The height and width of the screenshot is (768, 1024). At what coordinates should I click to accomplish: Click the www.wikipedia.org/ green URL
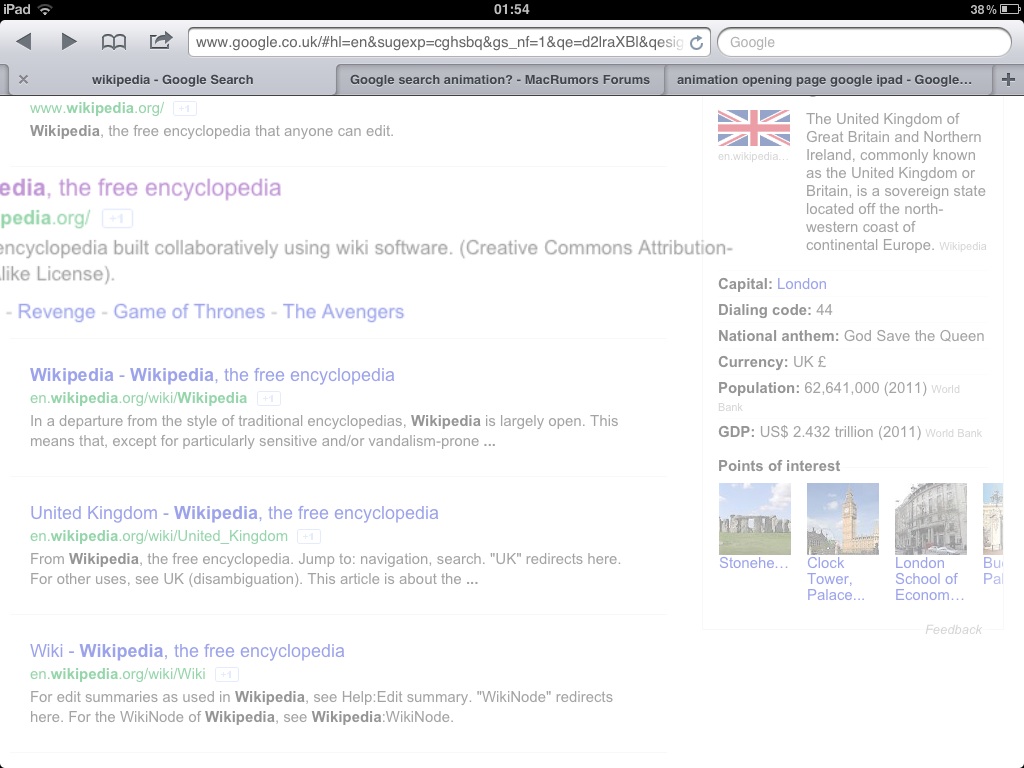point(97,108)
